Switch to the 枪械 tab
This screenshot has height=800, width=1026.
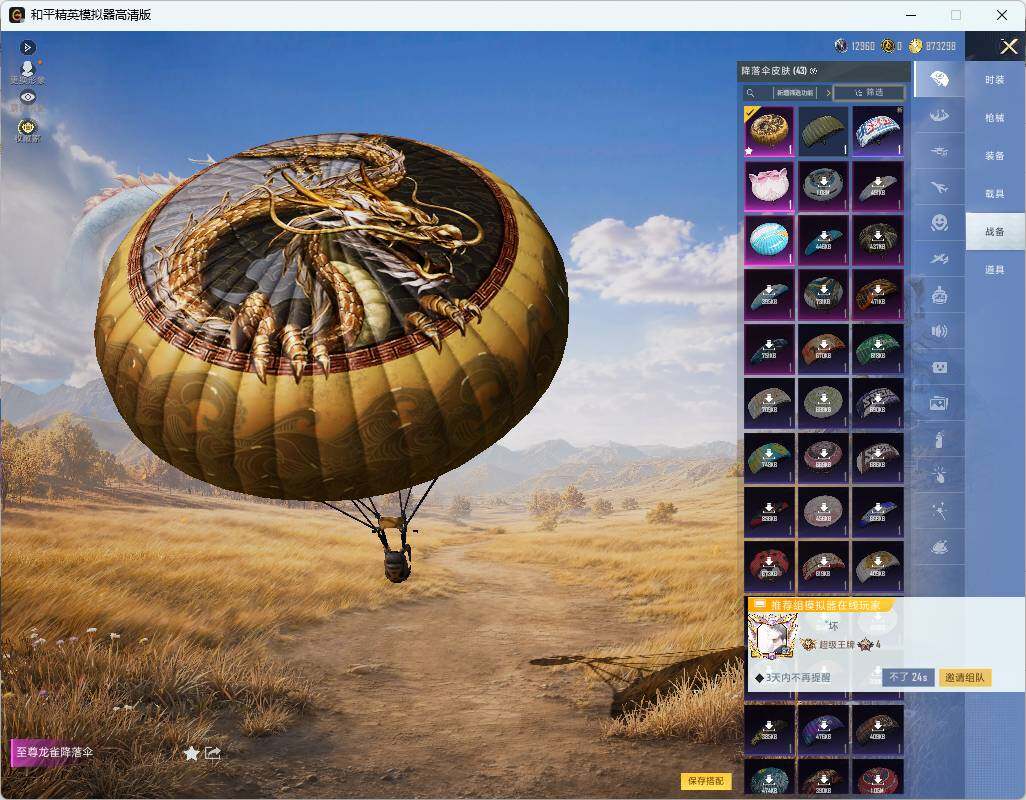click(995, 118)
